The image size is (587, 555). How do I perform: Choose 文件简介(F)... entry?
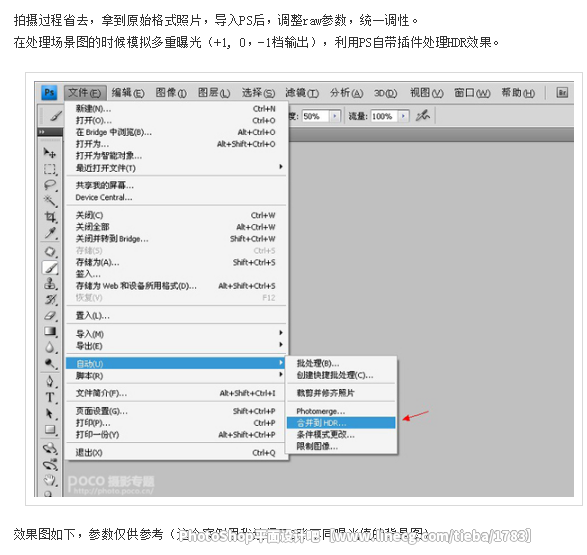point(175,393)
